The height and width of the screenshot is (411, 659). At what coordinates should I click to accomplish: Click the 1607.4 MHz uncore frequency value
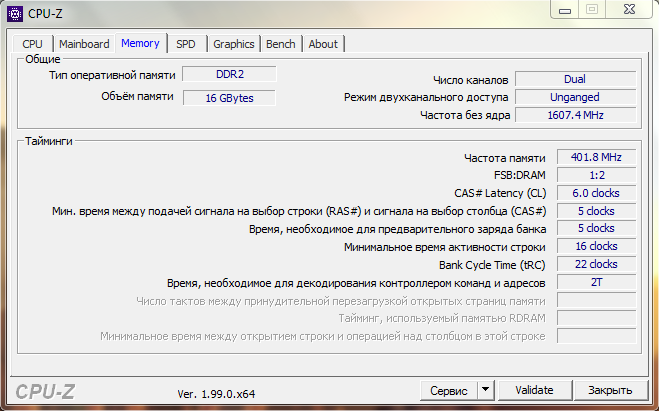click(575, 115)
